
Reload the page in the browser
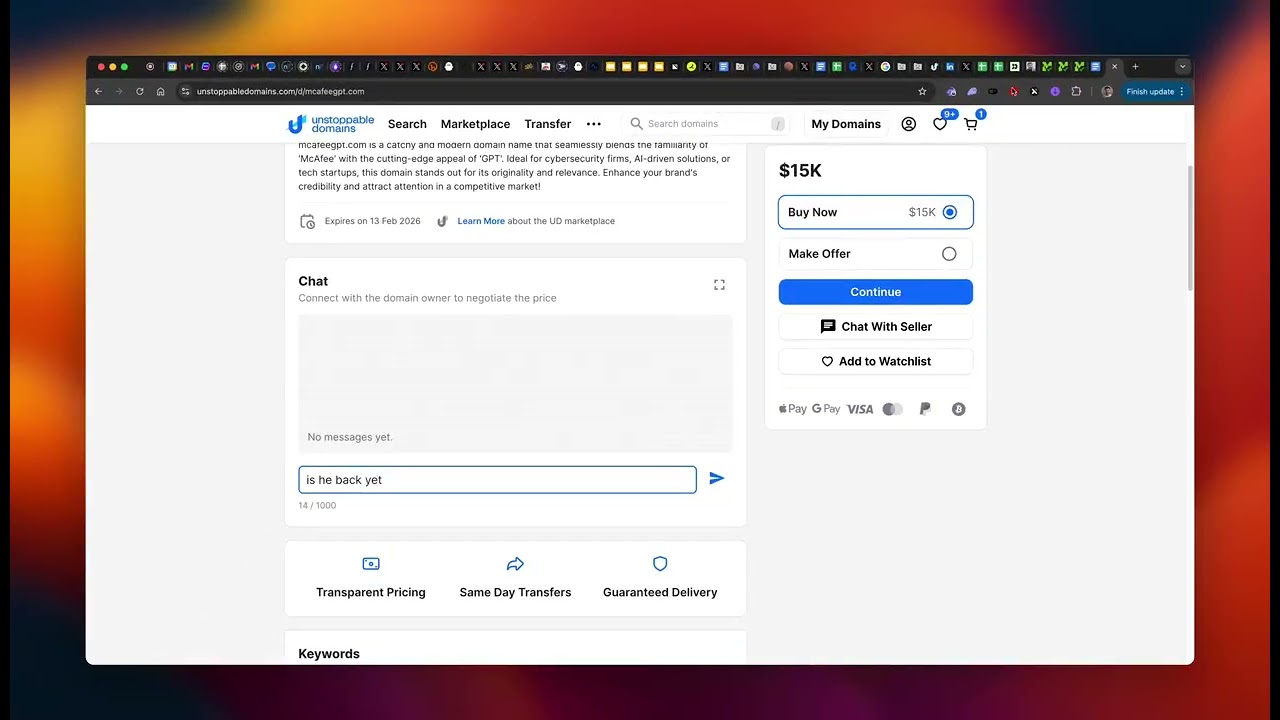pos(140,91)
